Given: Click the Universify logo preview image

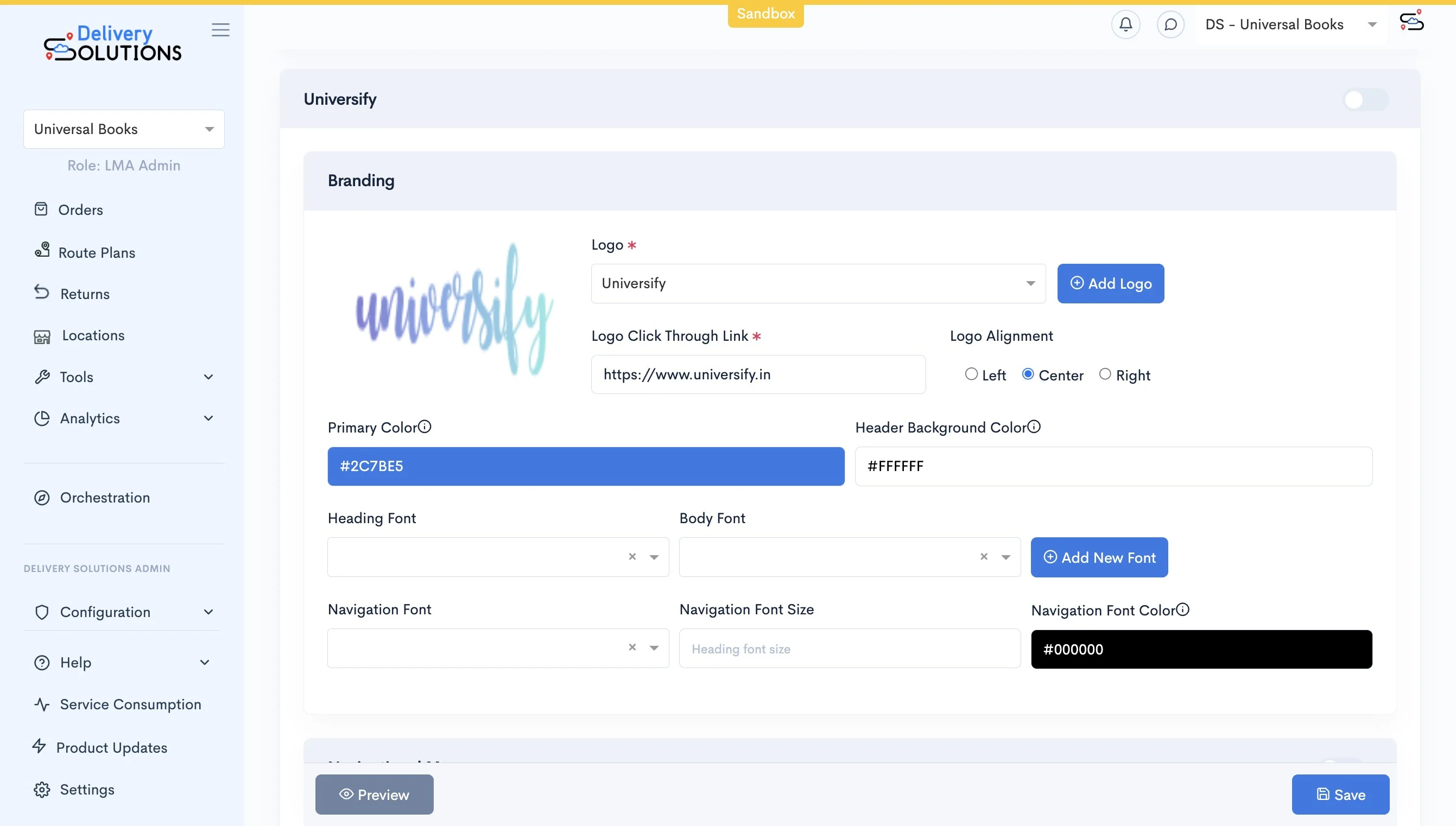Looking at the screenshot, I should point(454,310).
